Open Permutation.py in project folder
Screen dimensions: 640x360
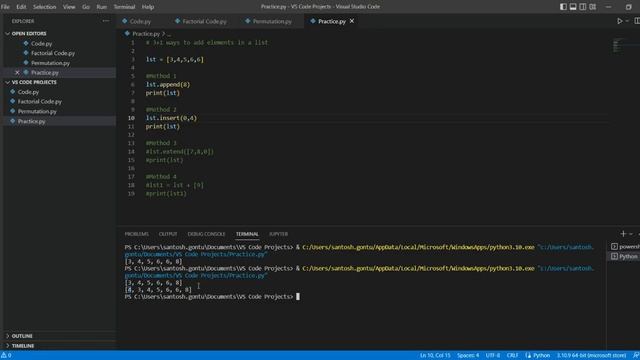(37, 111)
